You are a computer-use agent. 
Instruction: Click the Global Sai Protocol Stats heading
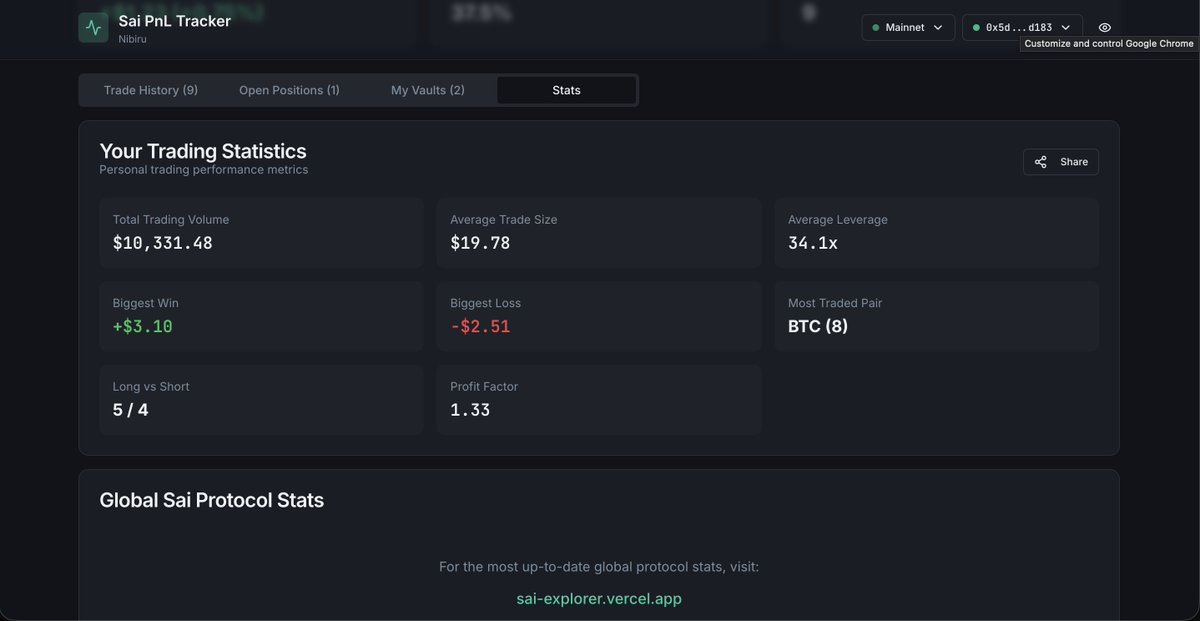coord(212,500)
